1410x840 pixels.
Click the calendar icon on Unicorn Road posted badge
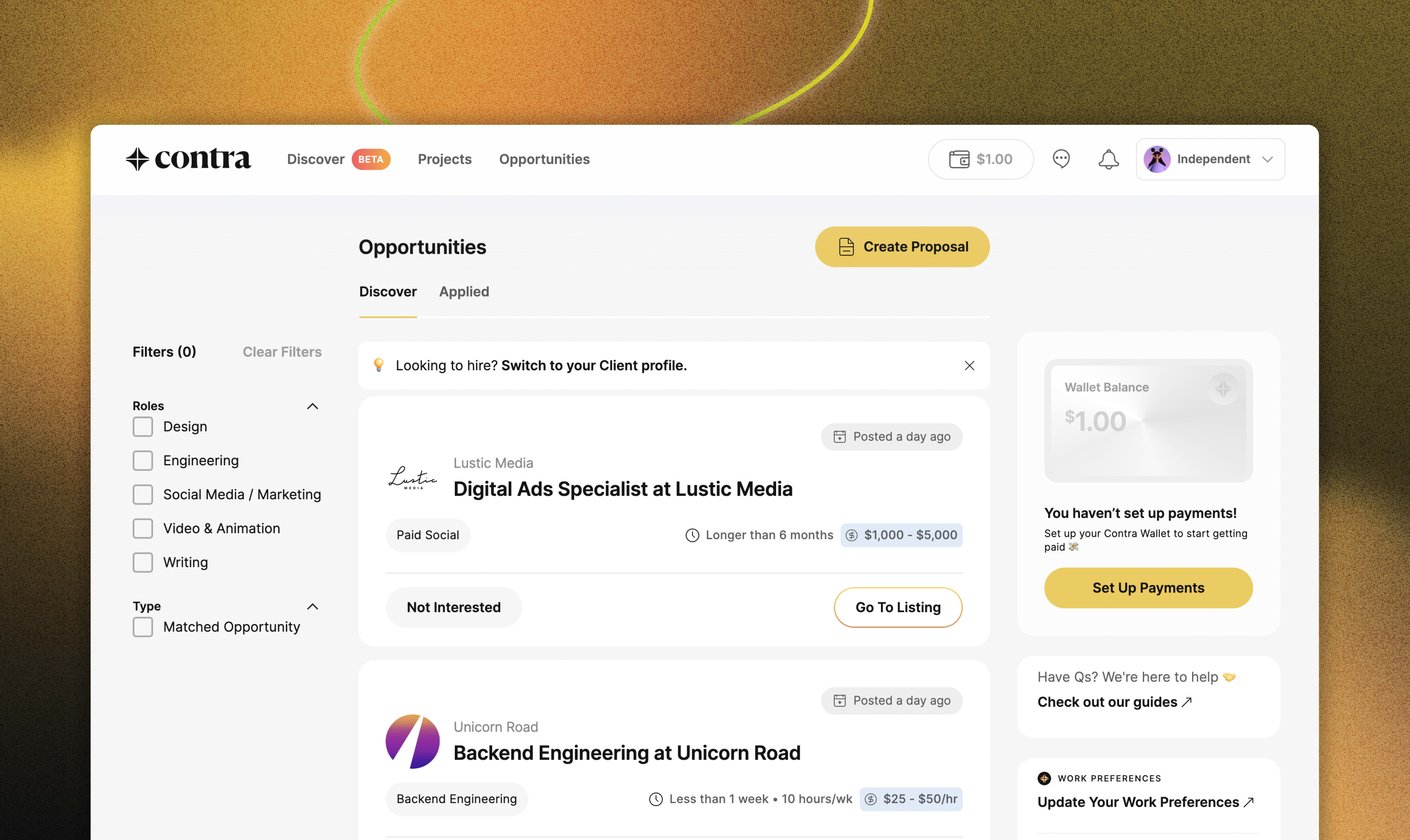coord(839,700)
